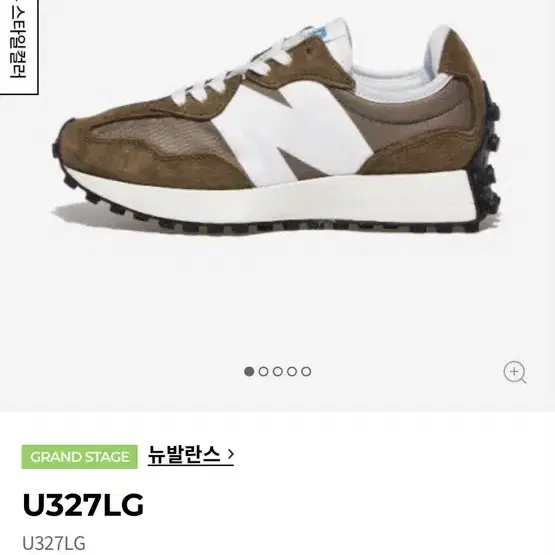Image resolution: width=555 pixels, height=555 pixels.
Task: Click the blue tongue label on sneaker
Action: 320,34
